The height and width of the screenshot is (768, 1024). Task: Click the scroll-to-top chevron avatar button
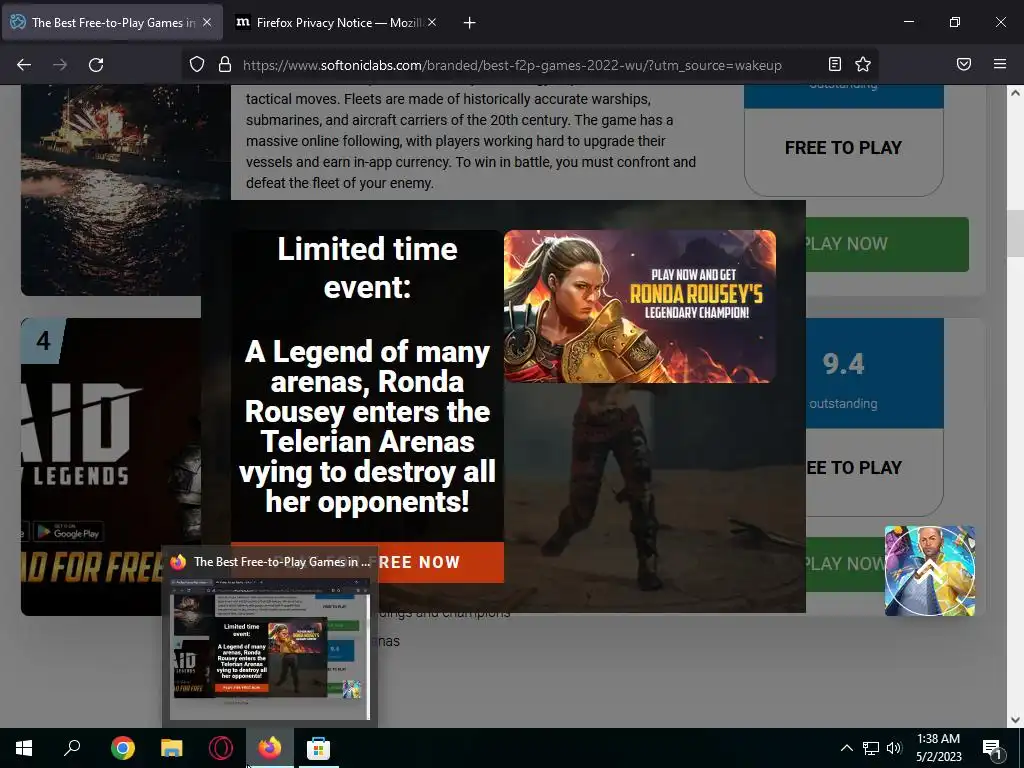click(930, 571)
